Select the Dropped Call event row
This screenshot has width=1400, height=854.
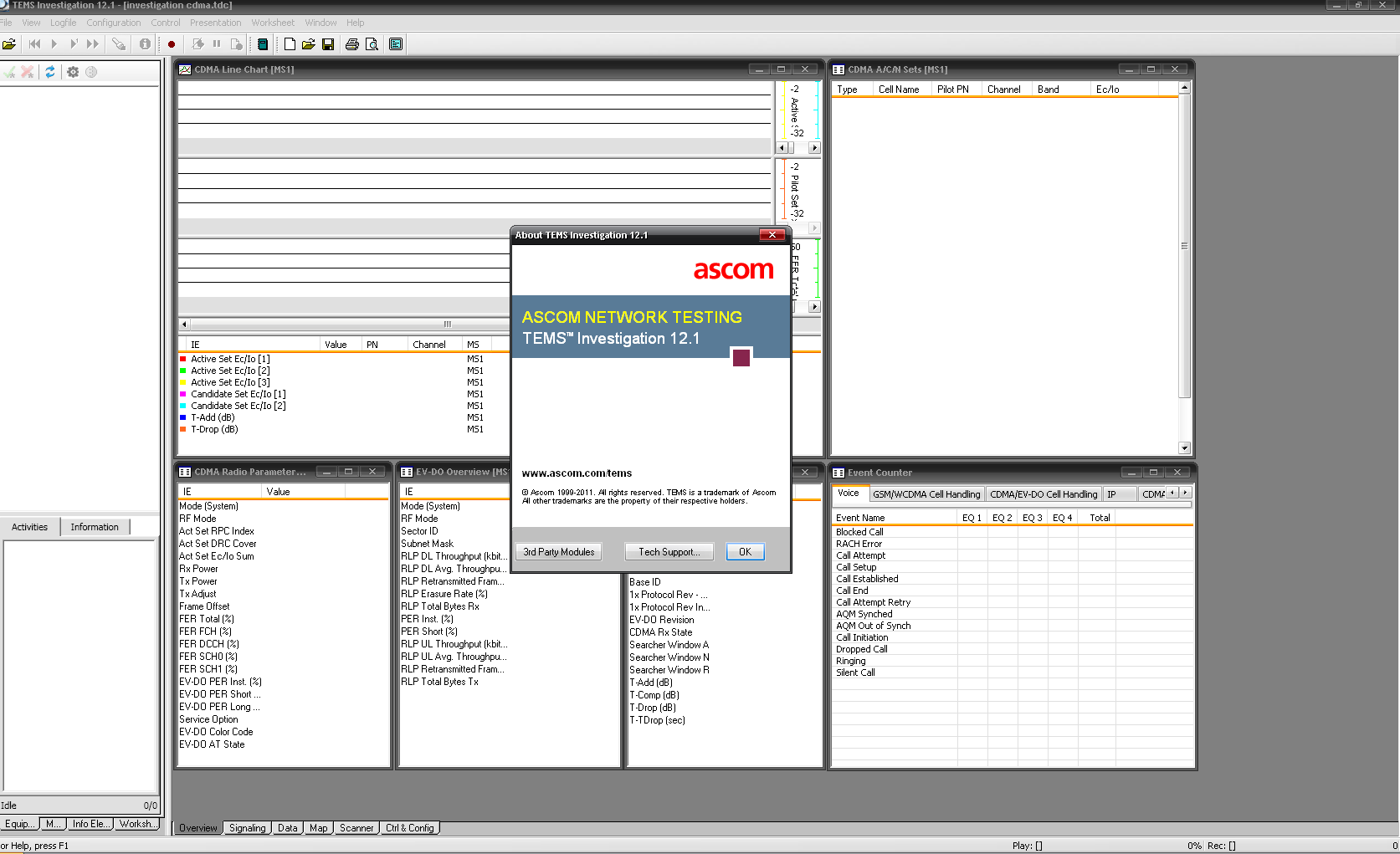(1013, 649)
